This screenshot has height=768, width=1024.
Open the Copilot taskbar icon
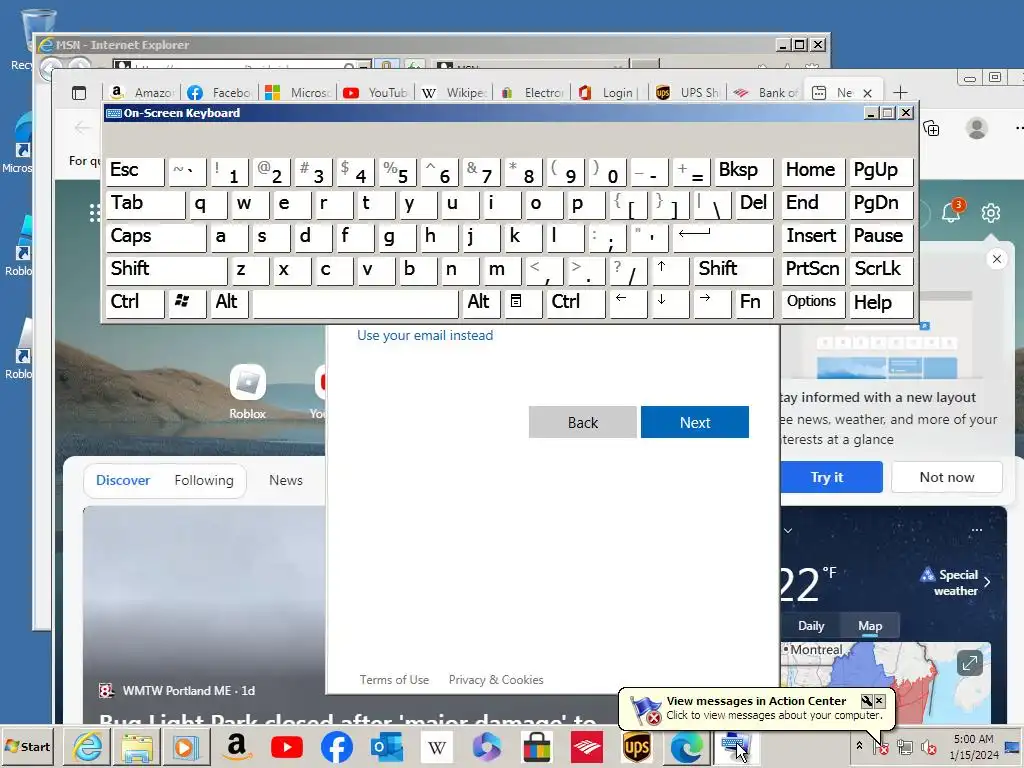pyautogui.click(x=487, y=747)
